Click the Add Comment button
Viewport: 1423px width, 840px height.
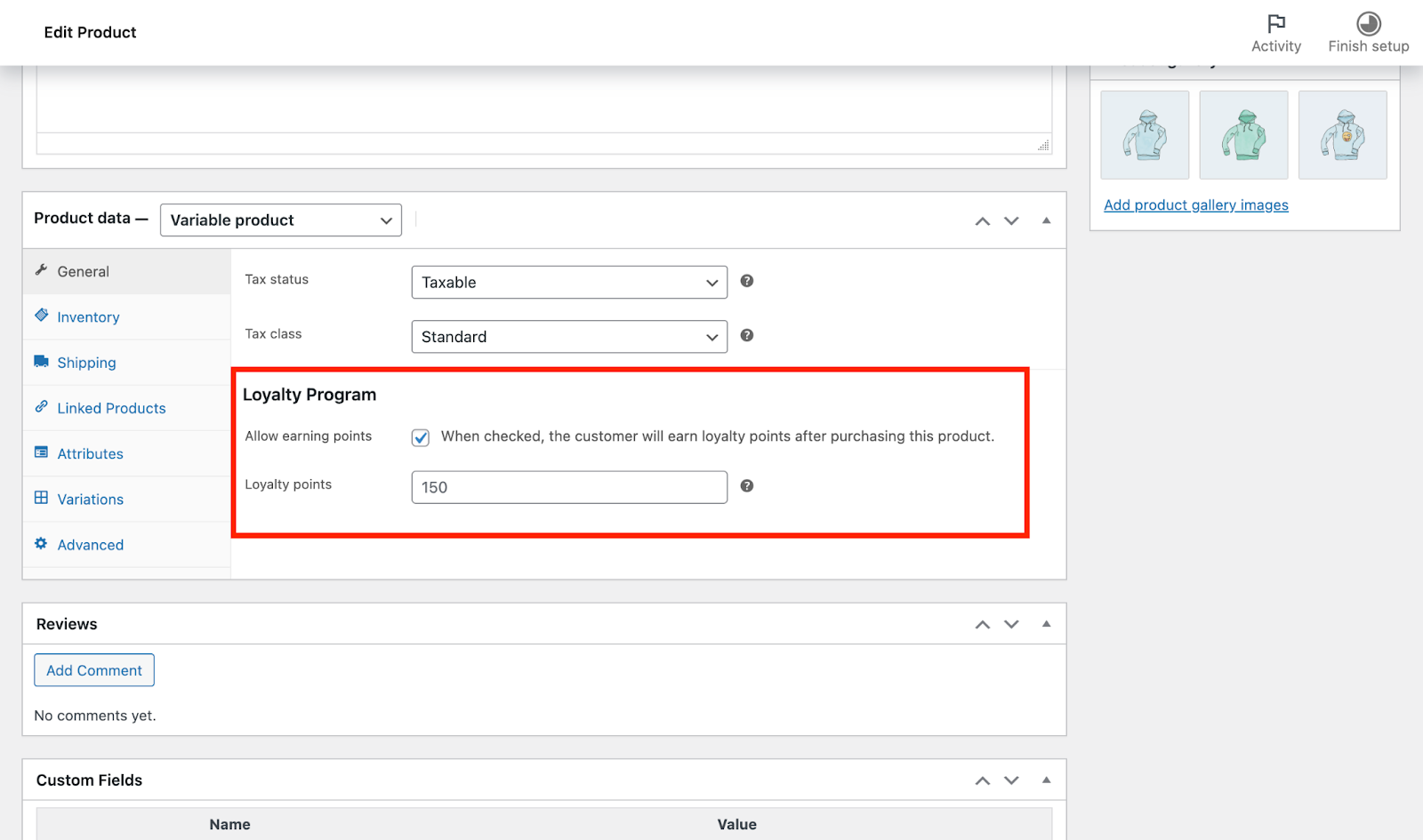(x=94, y=670)
